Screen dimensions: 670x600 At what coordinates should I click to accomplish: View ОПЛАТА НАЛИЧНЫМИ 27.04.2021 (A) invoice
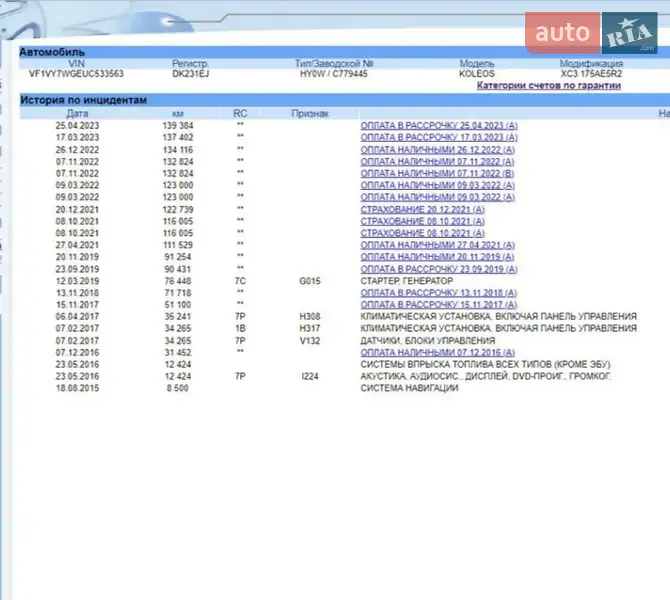coord(437,245)
